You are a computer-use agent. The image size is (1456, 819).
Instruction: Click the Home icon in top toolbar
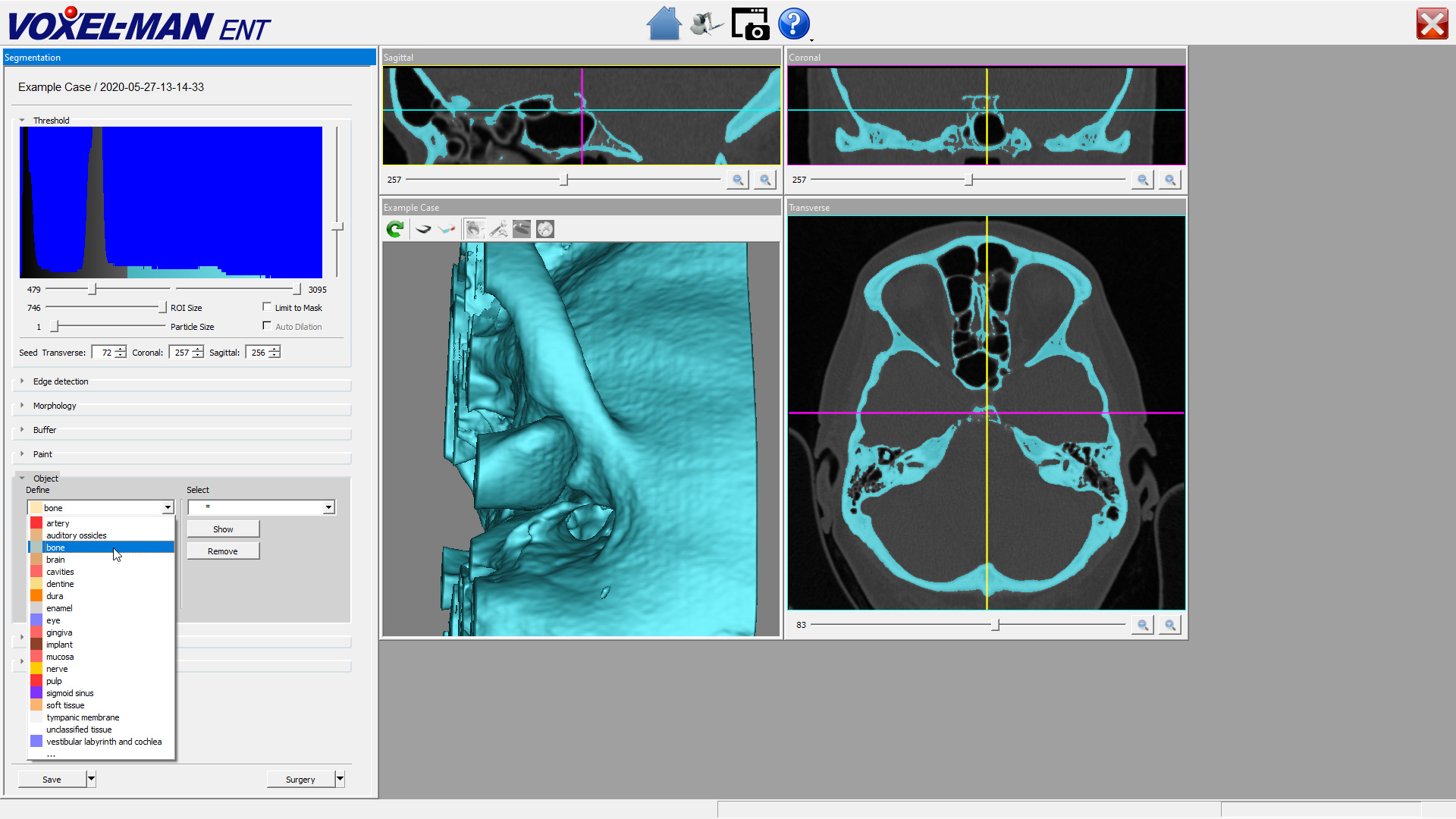(664, 24)
